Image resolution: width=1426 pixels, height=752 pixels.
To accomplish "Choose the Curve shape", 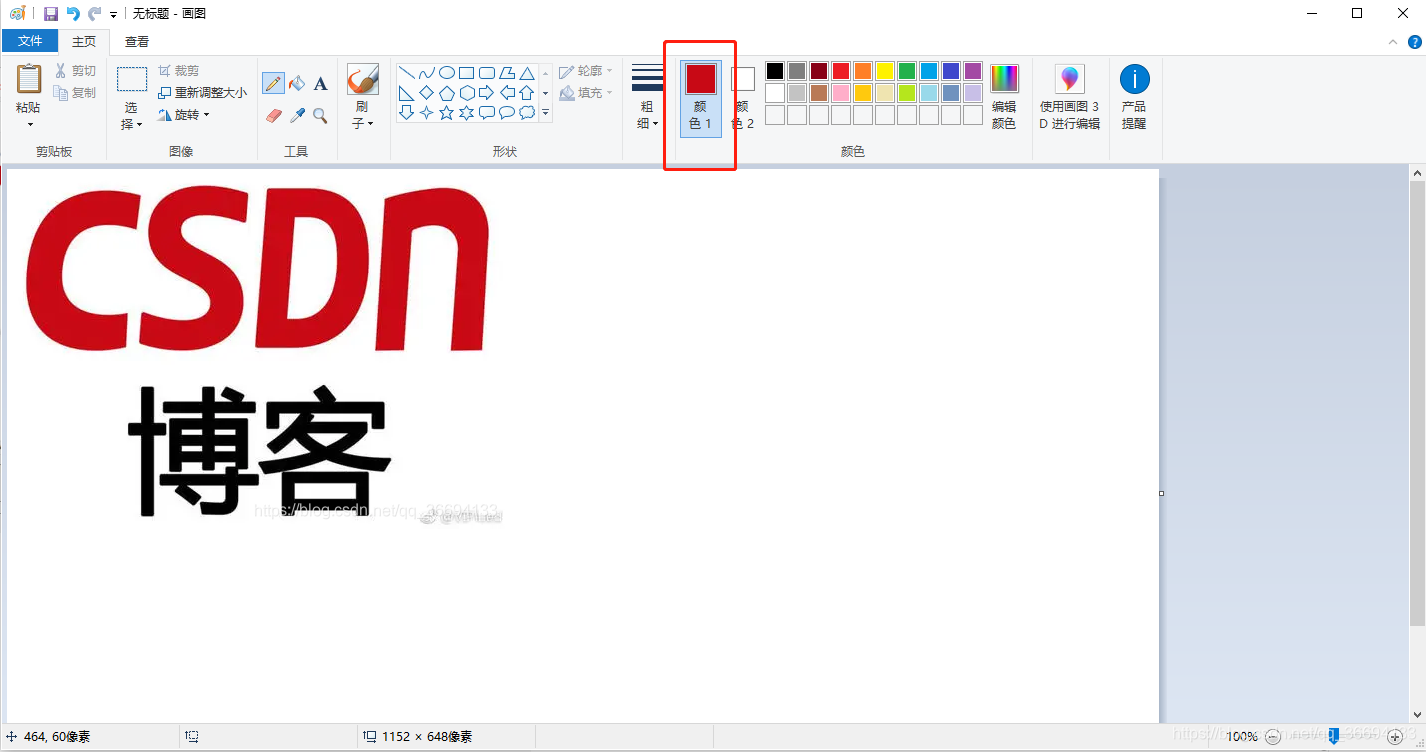I will tap(427, 73).
